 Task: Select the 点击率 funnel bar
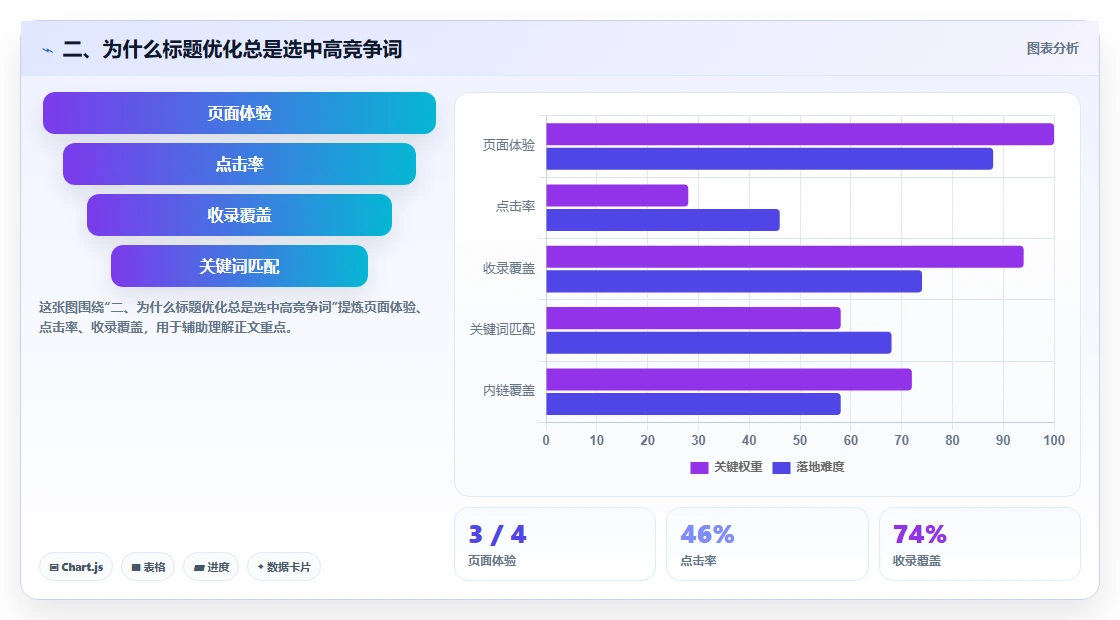click(239, 164)
